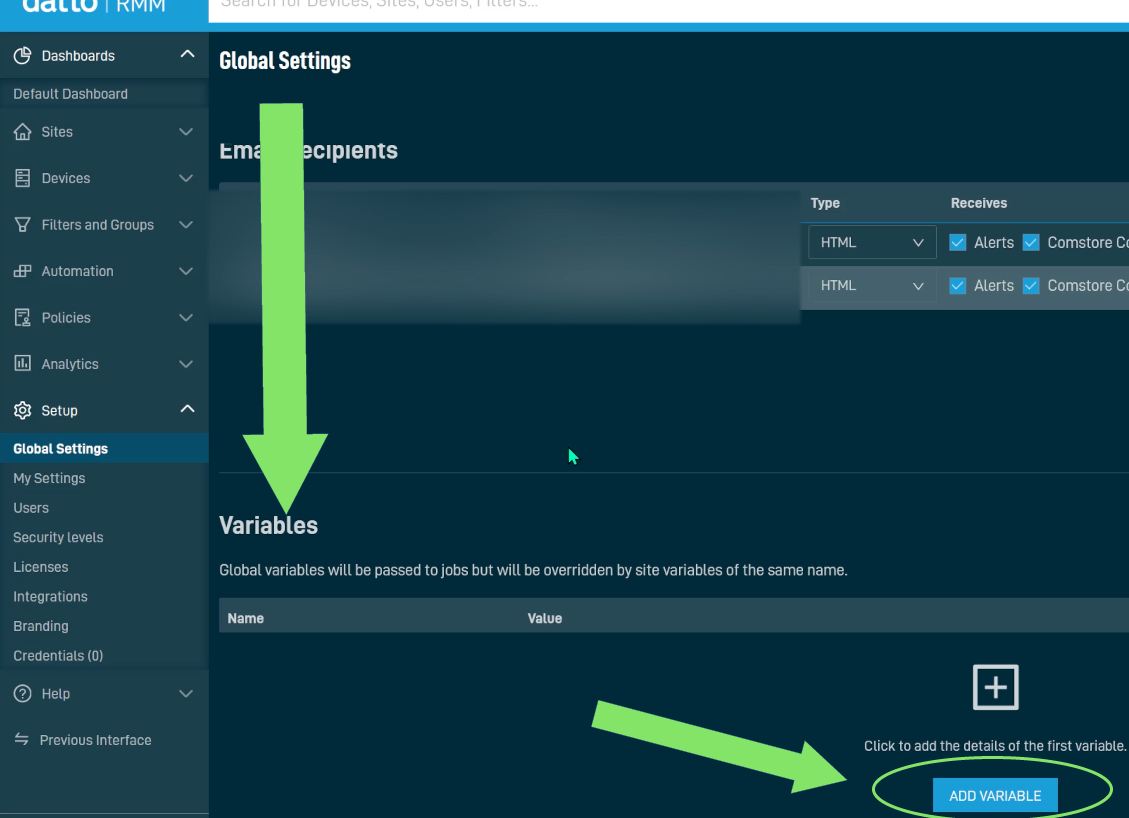Viewport: 1129px width, 818px height.
Task: Expand the Help menu chevron
Action: (186, 693)
